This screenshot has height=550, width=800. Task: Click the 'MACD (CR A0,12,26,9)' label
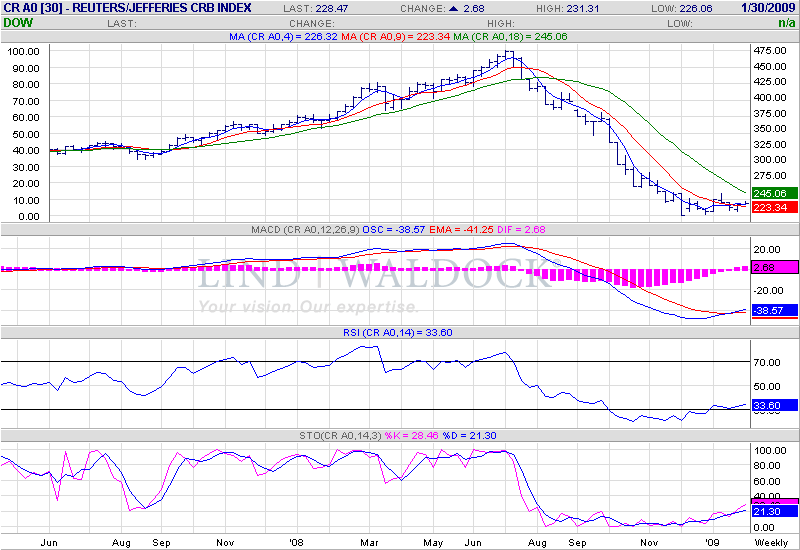[305, 230]
